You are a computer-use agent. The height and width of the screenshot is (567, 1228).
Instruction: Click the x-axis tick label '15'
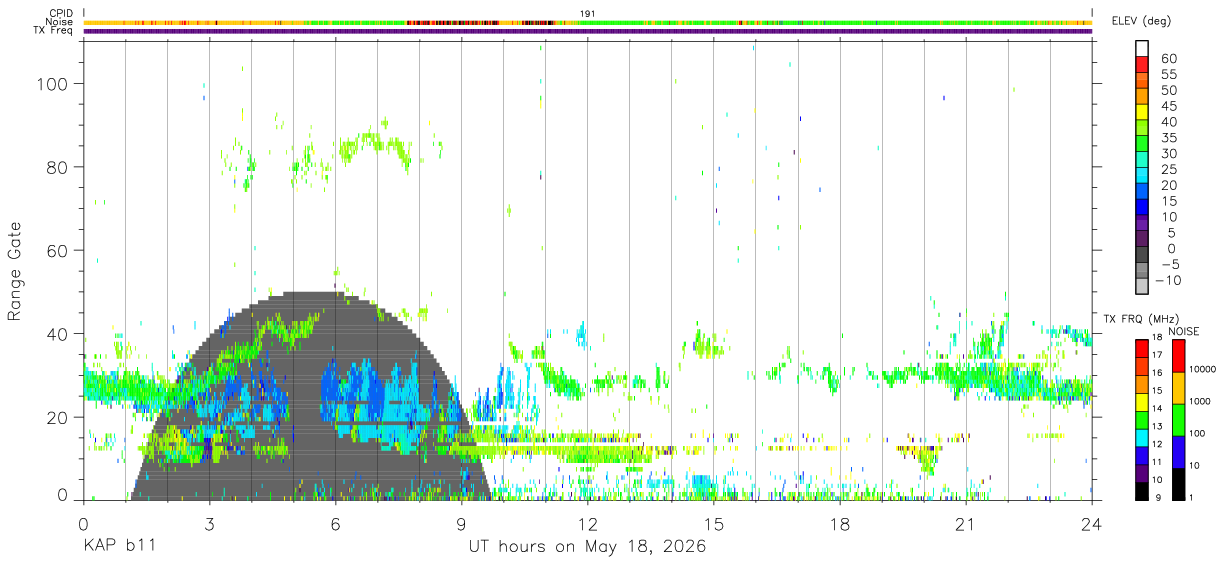713,524
